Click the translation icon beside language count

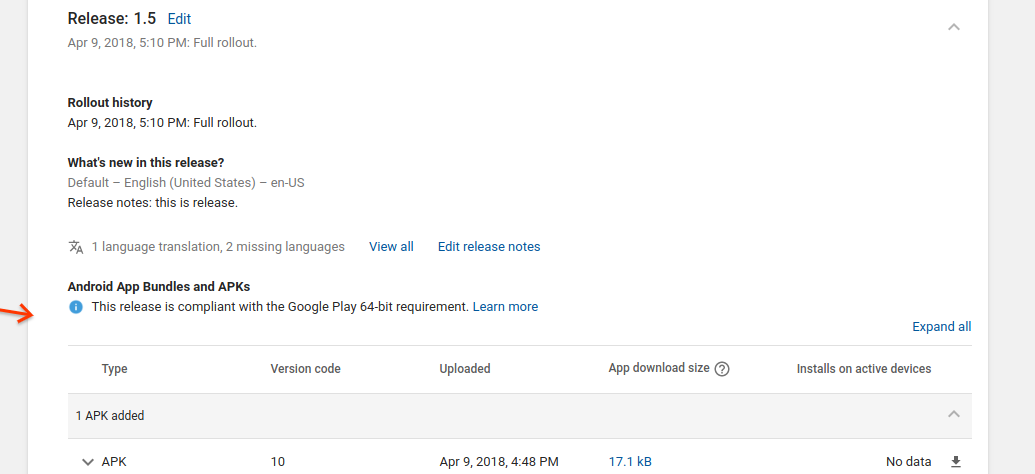[x=76, y=247]
